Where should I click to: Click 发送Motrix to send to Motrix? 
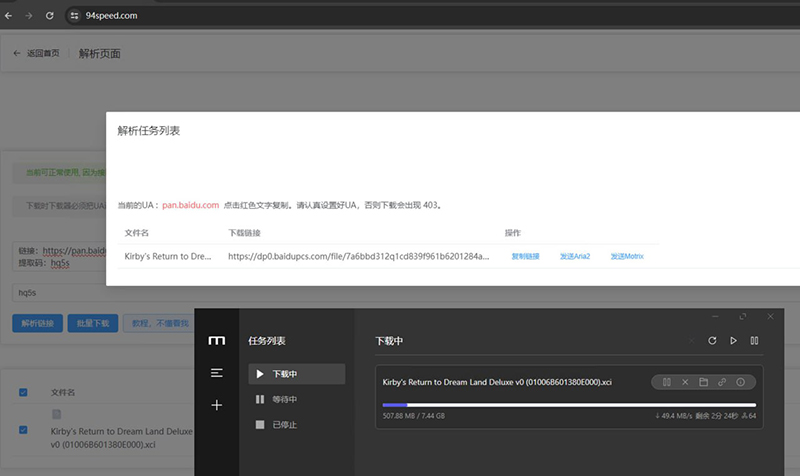tap(628, 256)
